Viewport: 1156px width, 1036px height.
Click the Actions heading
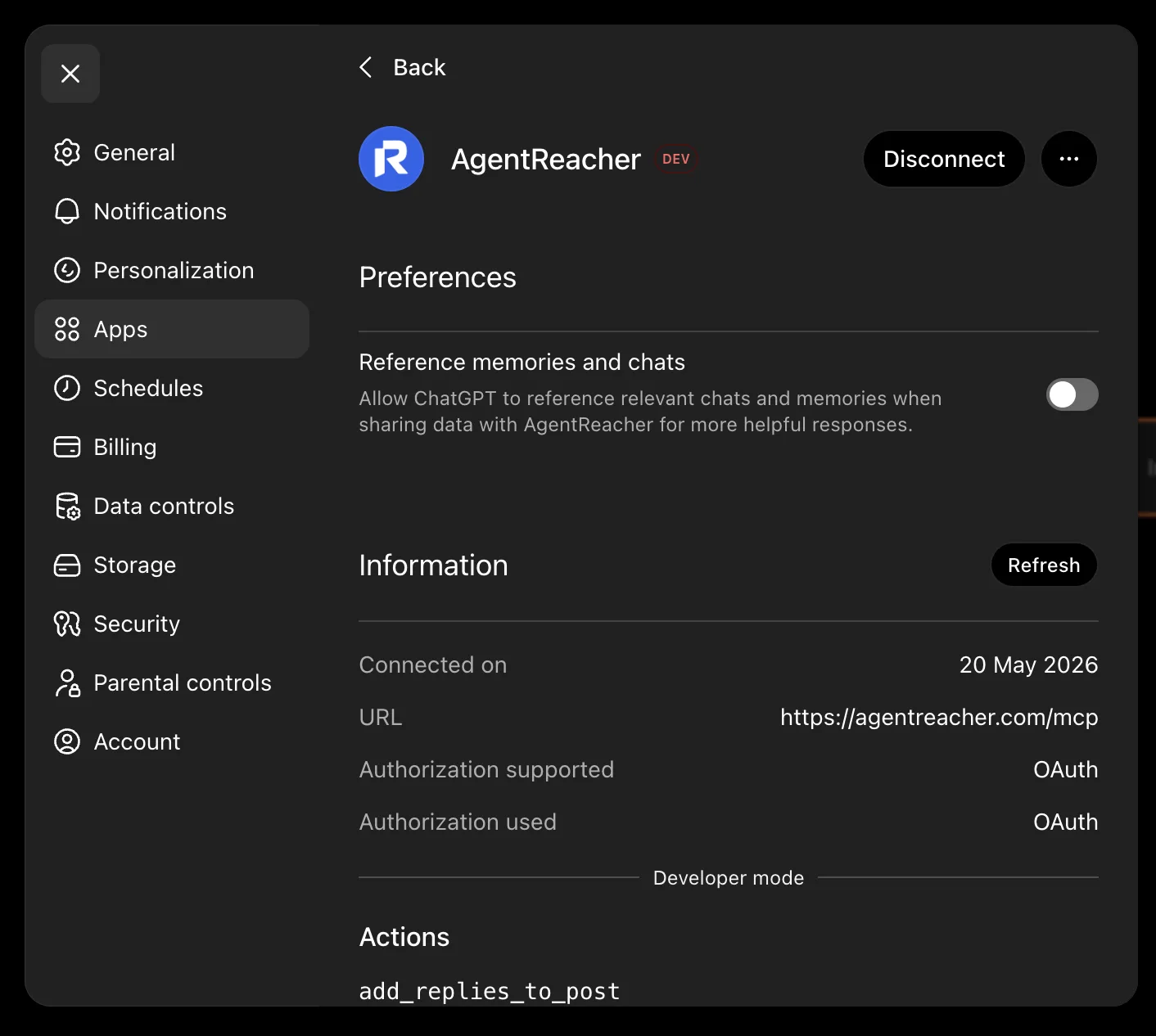point(404,937)
